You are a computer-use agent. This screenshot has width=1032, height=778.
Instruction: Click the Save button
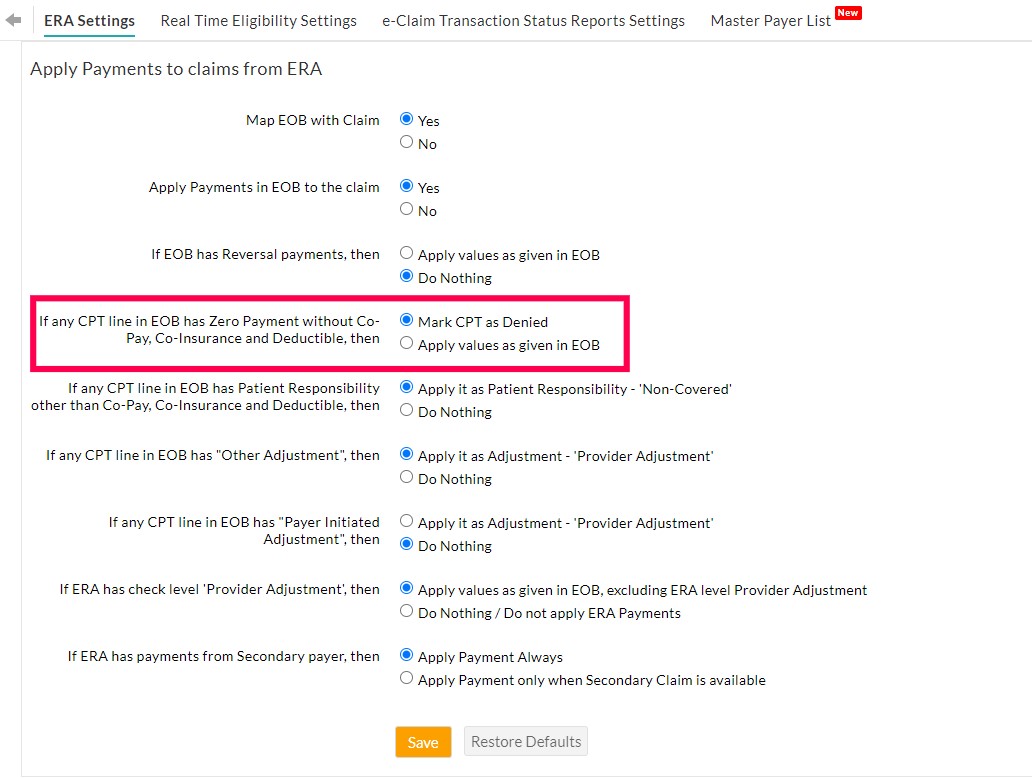point(423,742)
